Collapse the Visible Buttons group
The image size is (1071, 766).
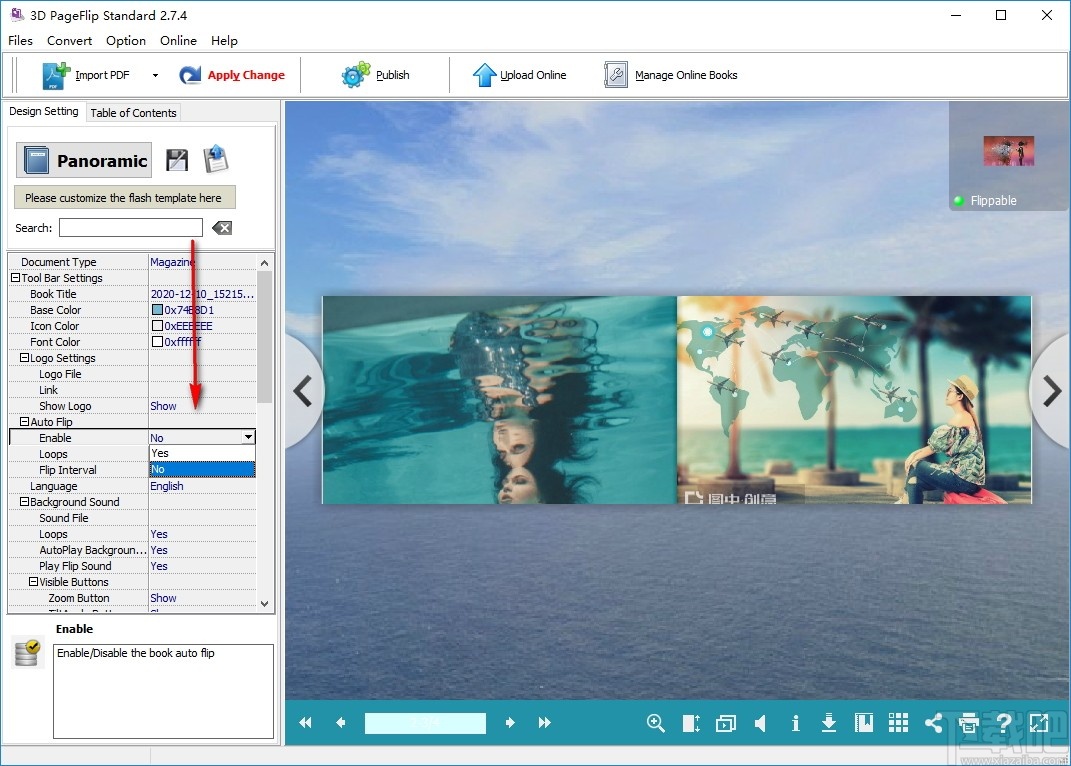coord(33,582)
